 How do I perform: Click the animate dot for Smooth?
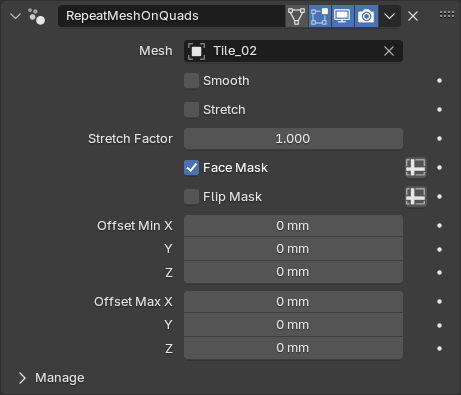tap(439, 81)
